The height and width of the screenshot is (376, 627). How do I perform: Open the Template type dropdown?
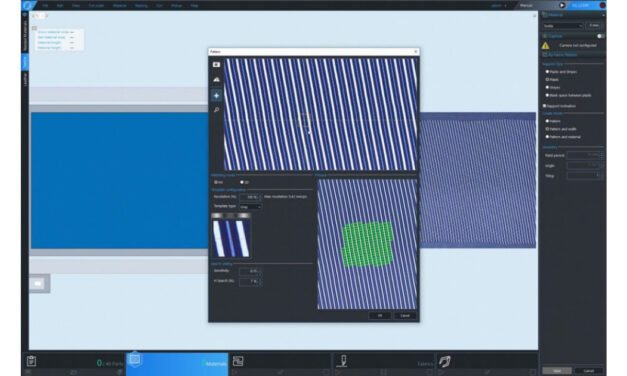[x=251, y=207]
